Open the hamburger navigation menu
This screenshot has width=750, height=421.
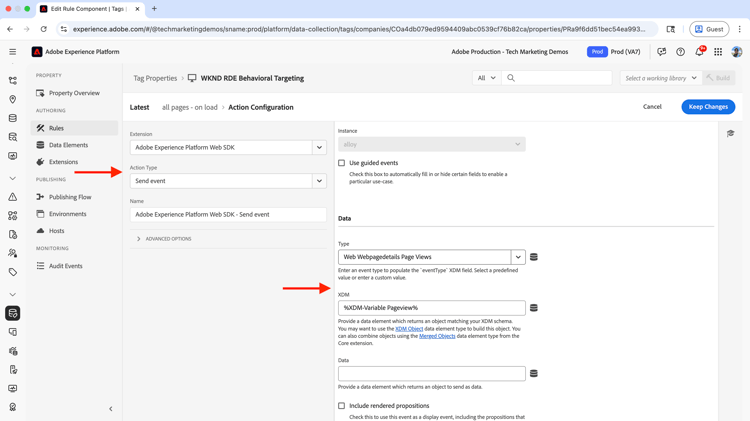coord(12,52)
